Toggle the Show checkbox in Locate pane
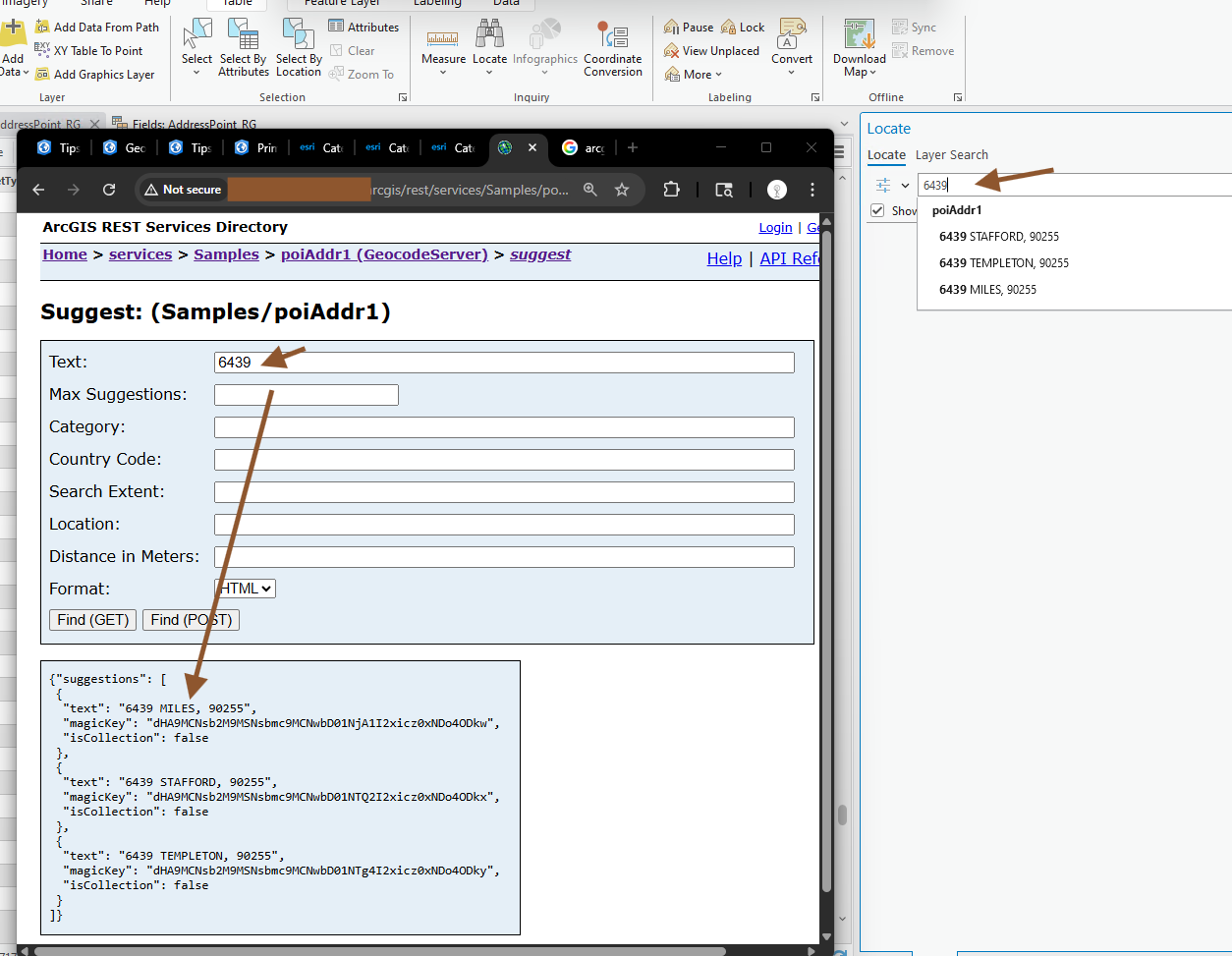This screenshot has height=956, width=1232. click(x=877, y=211)
